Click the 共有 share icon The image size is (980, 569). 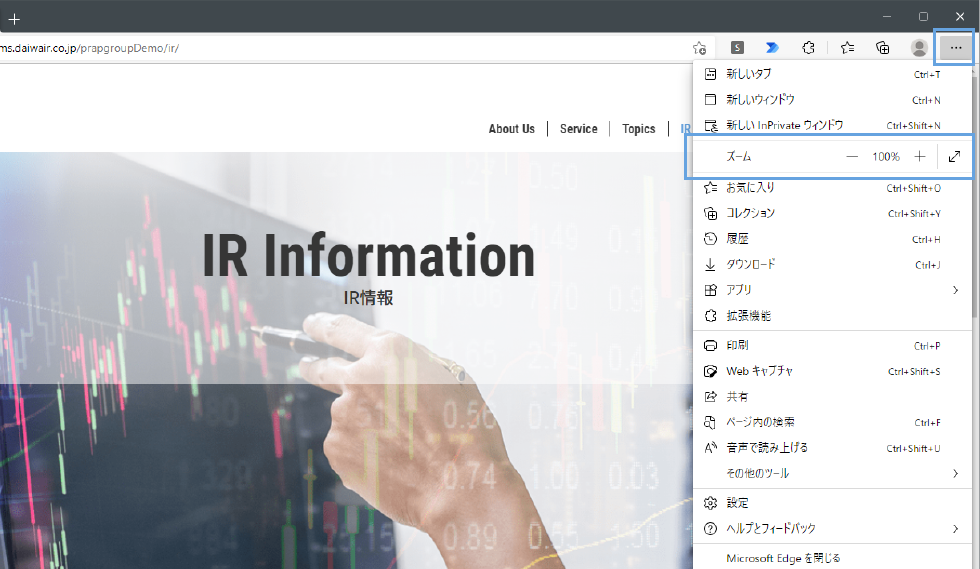pyautogui.click(x=710, y=396)
